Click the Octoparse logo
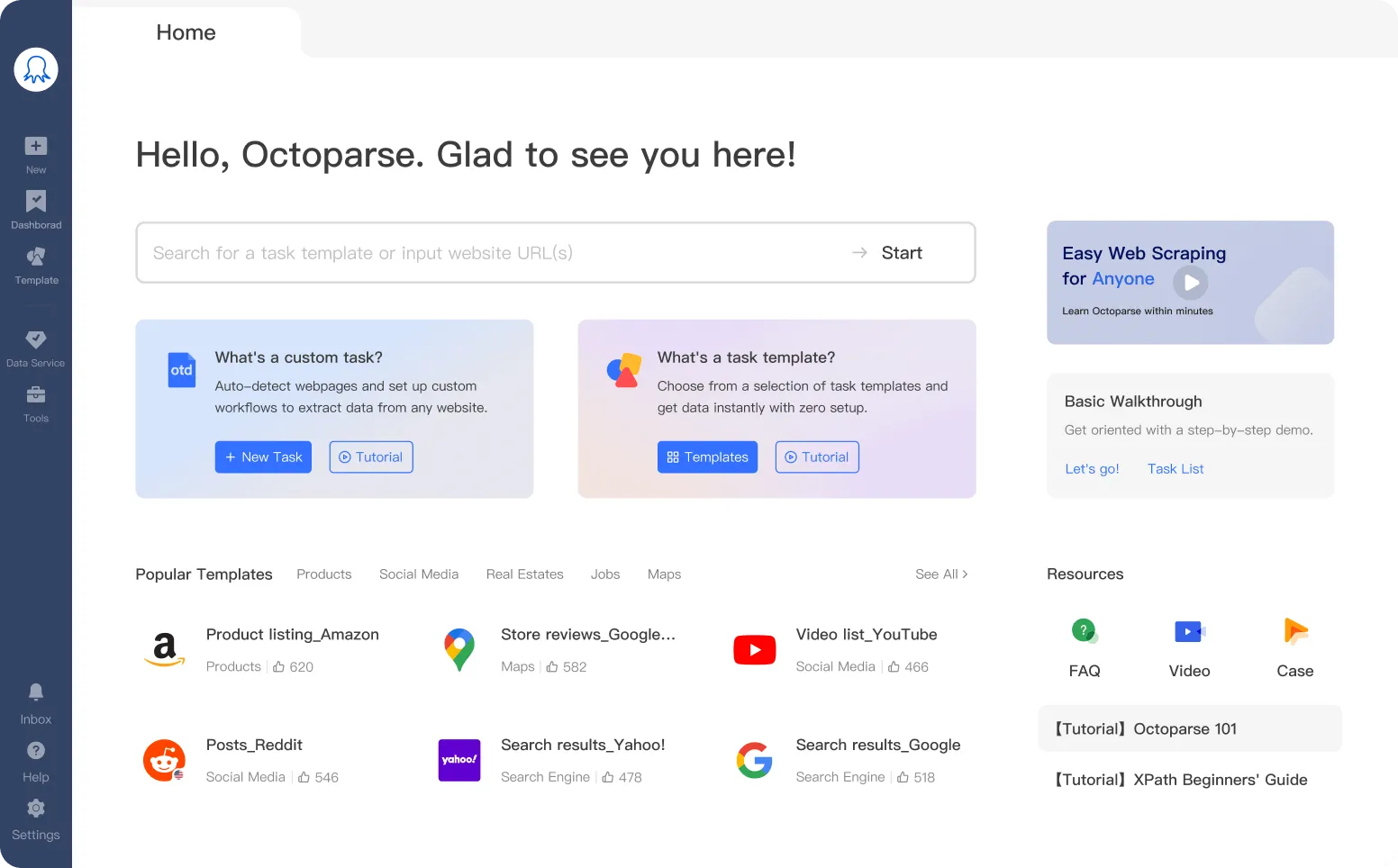The height and width of the screenshot is (868, 1398). pyautogui.click(x=36, y=69)
